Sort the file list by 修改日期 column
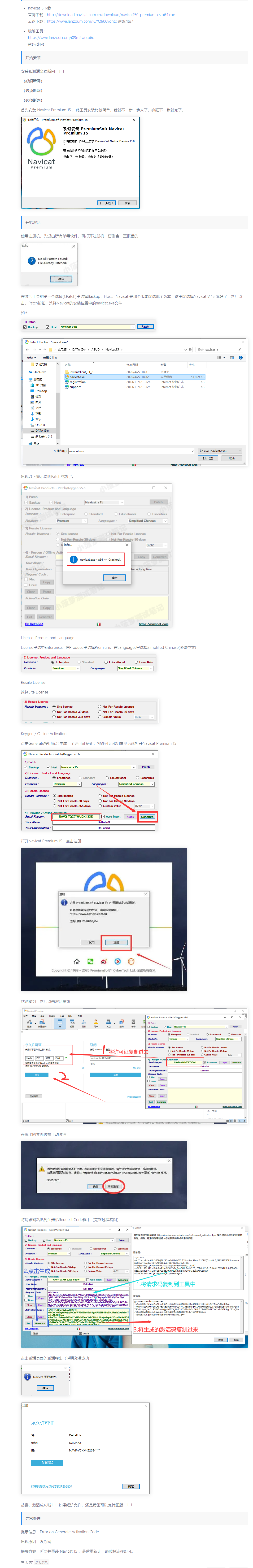253x1568 pixels. pyautogui.click(x=132, y=365)
